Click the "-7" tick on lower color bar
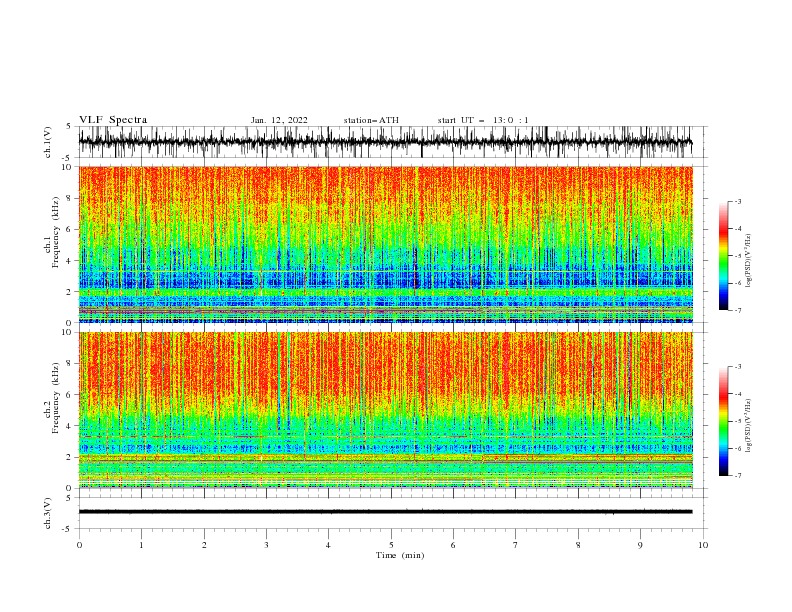The width and height of the screenshot is (792, 612). click(x=738, y=476)
